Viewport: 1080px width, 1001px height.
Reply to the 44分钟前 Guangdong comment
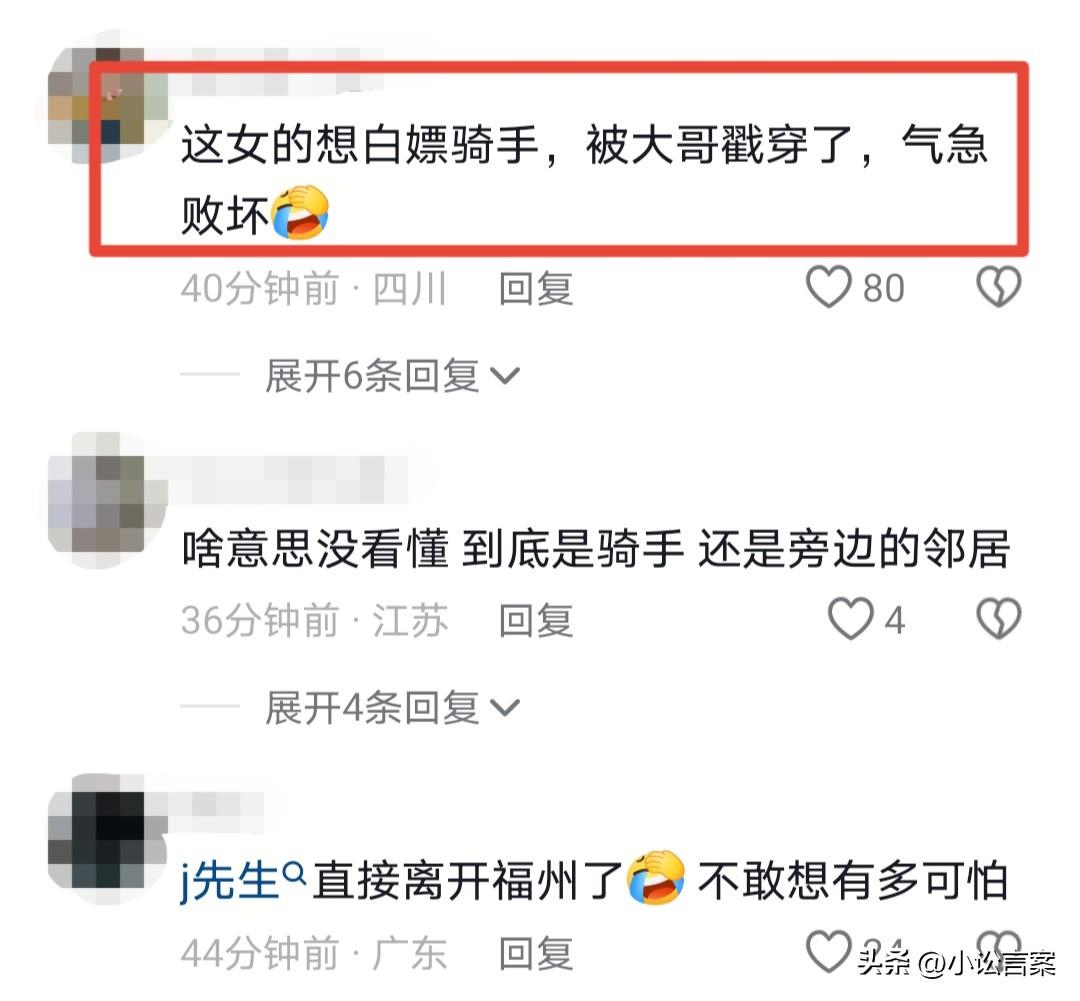click(535, 953)
